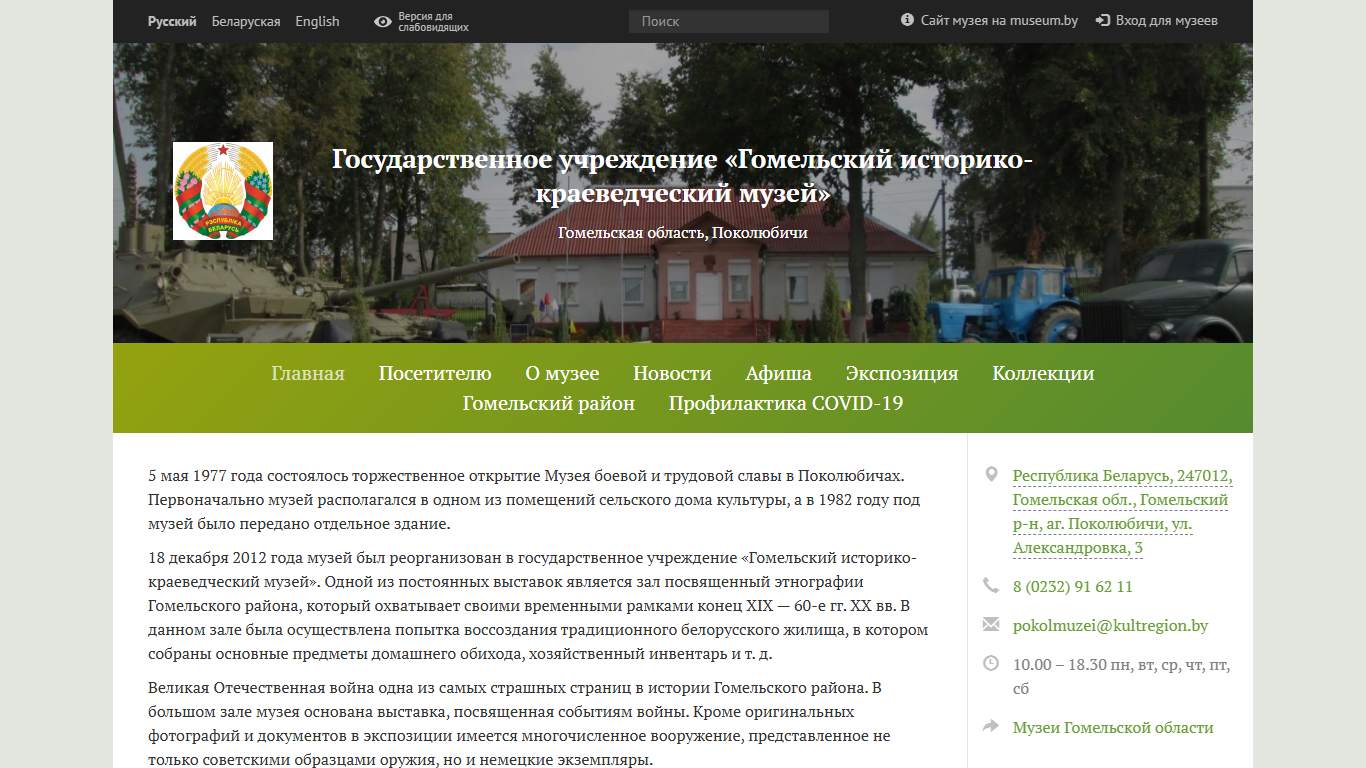Click email pokolmuzei@kultregion.by
Screen dimensions: 1366x768
(x=1110, y=625)
